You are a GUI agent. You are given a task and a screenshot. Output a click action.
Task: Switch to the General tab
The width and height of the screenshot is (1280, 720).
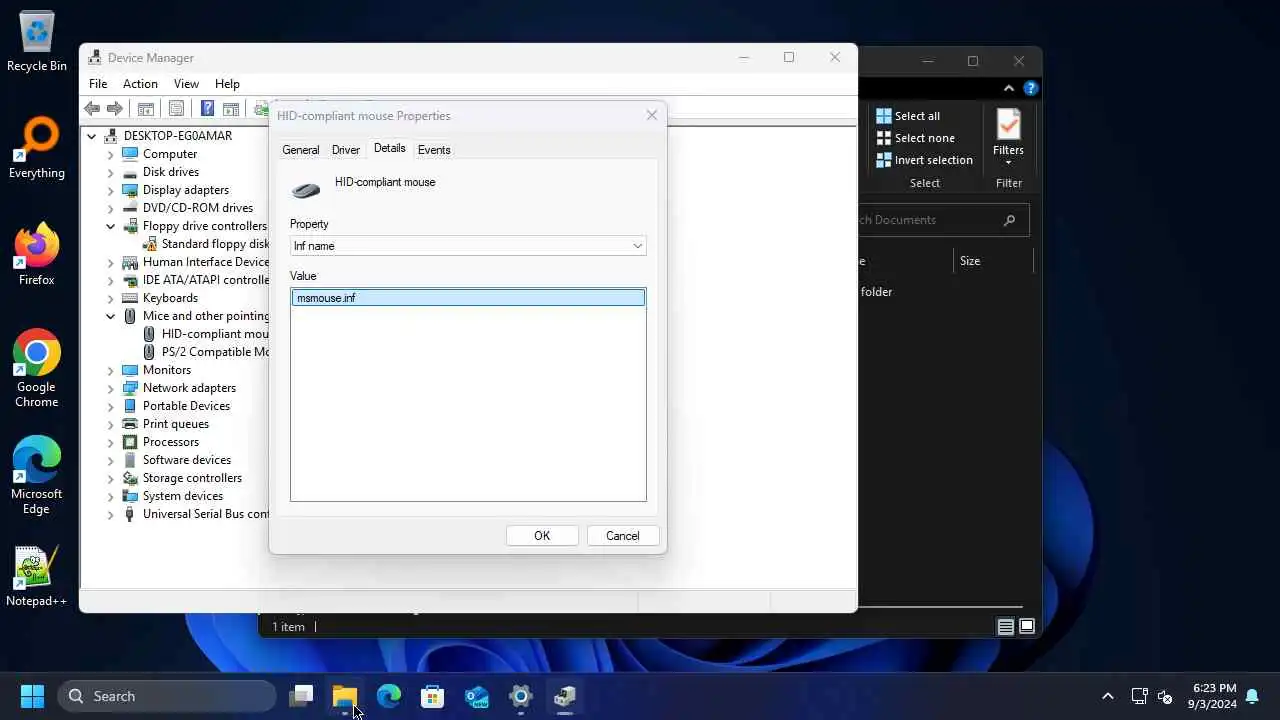(300, 150)
